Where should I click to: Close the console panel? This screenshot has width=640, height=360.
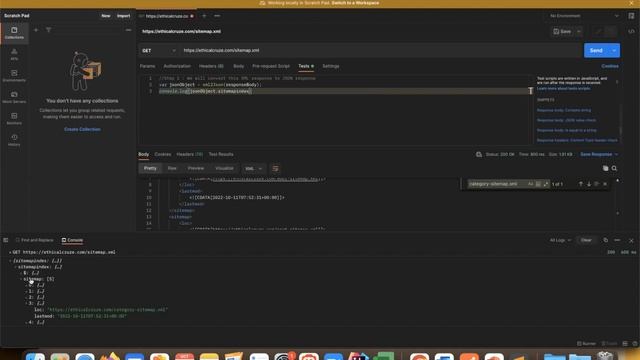[x=631, y=240]
